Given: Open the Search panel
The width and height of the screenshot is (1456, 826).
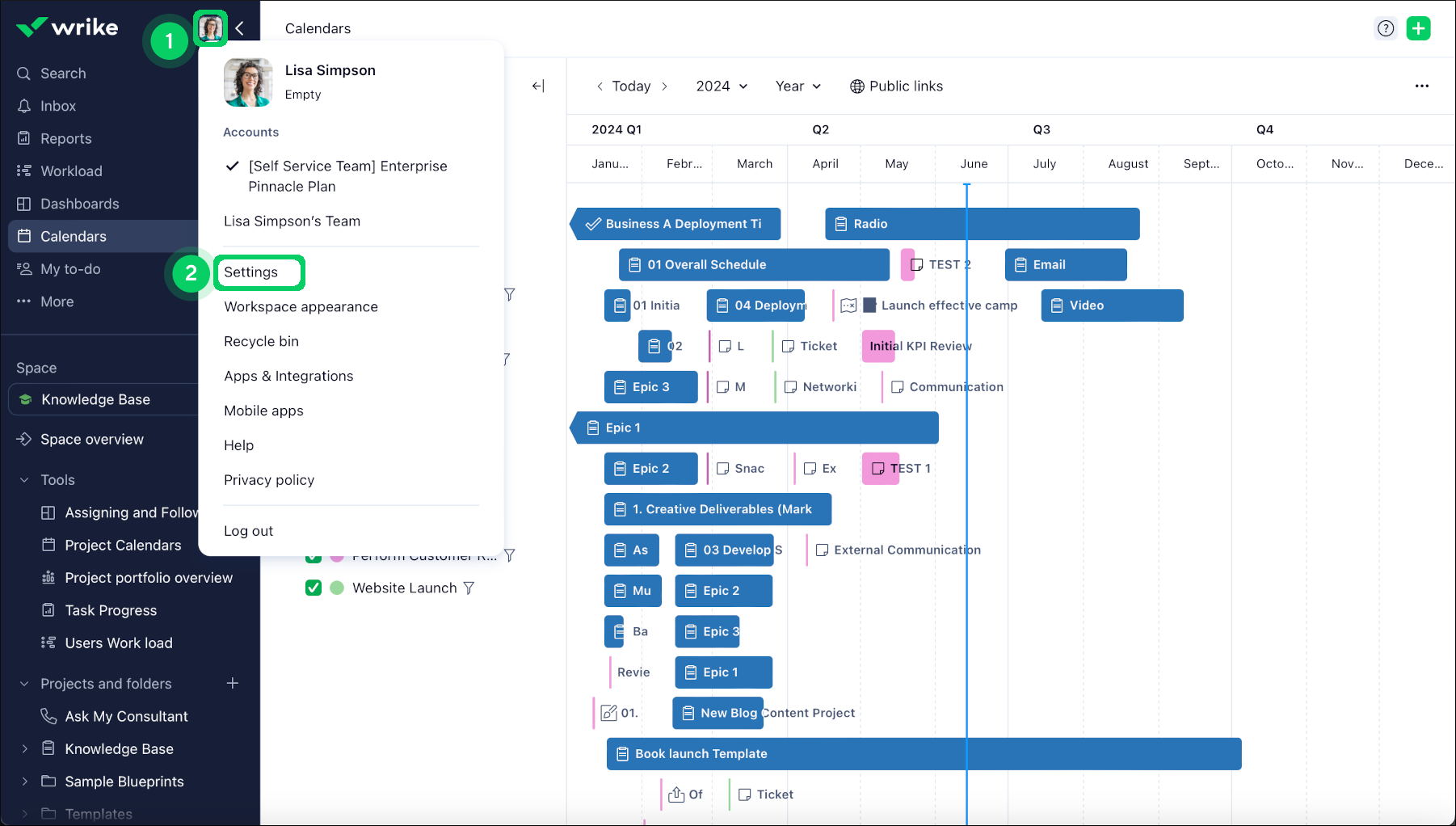Looking at the screenshot, I should tap(63, 73).
